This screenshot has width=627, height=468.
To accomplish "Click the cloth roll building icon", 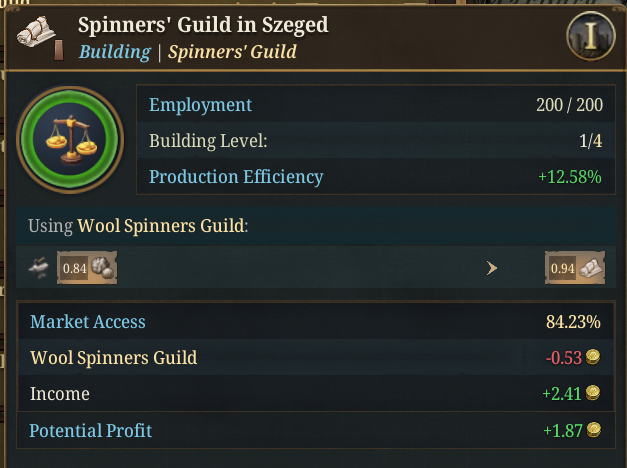I will [36, 35].
